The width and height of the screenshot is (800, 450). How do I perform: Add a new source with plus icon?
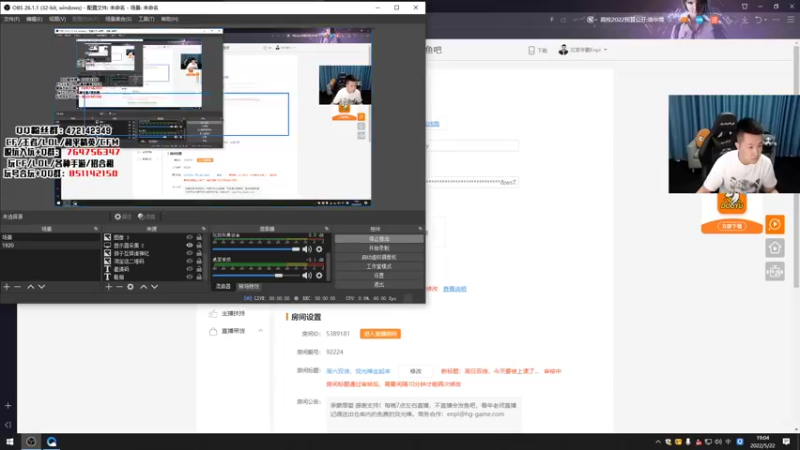click(x=108, y=287)
